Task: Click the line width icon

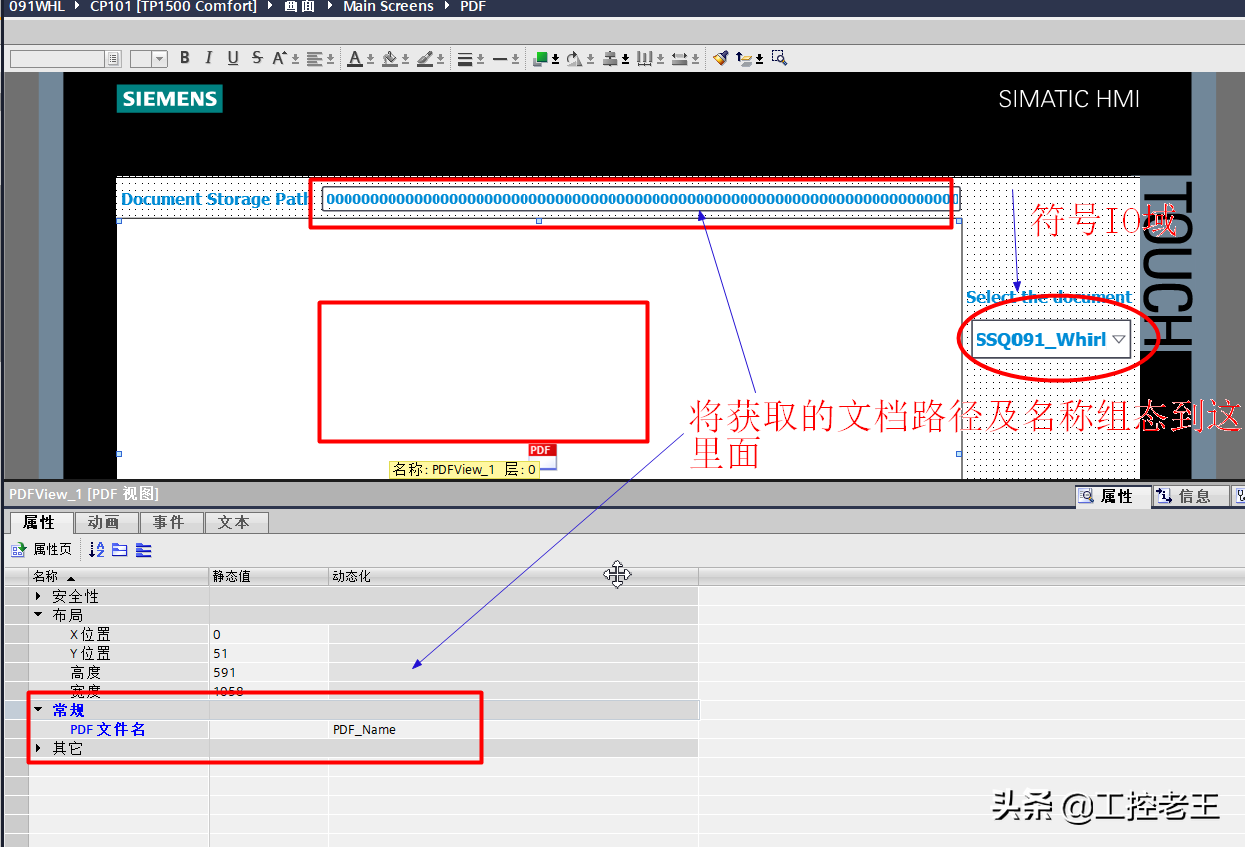Action: [465, 58]
